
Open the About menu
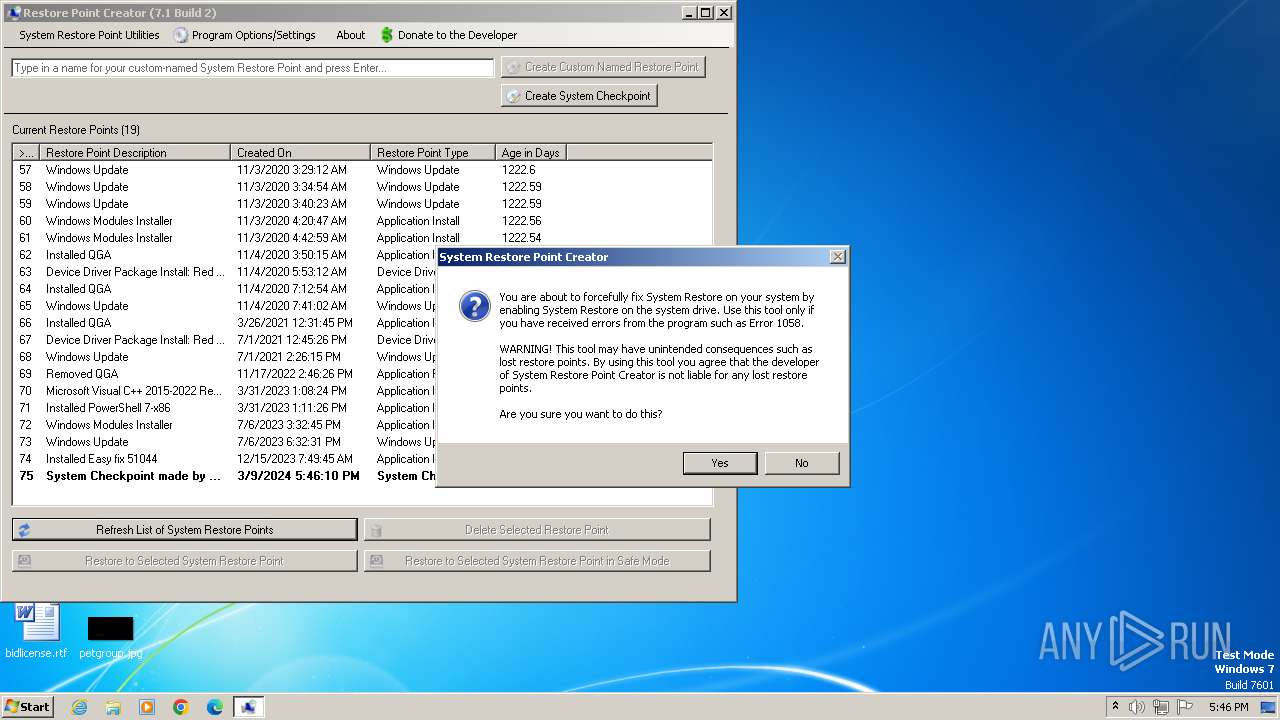(x=351, y=35)
